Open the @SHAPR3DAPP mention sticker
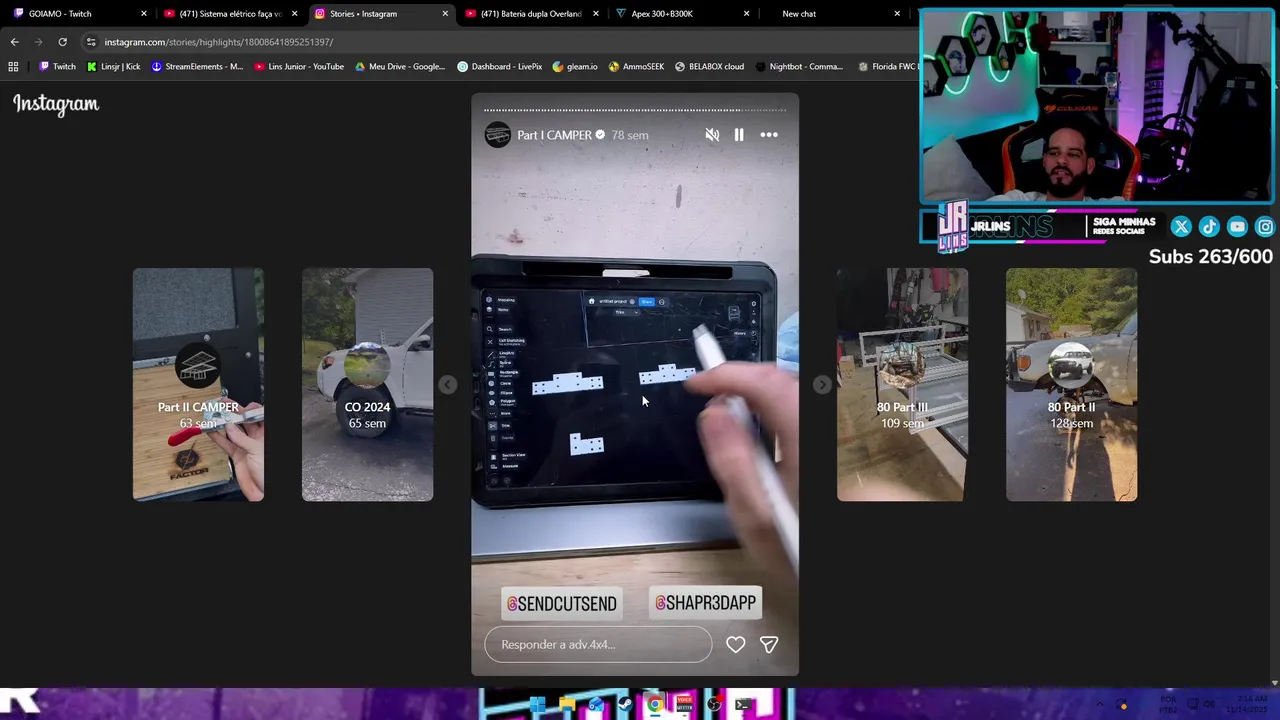 pyautogui.click(x=706, y=603)
